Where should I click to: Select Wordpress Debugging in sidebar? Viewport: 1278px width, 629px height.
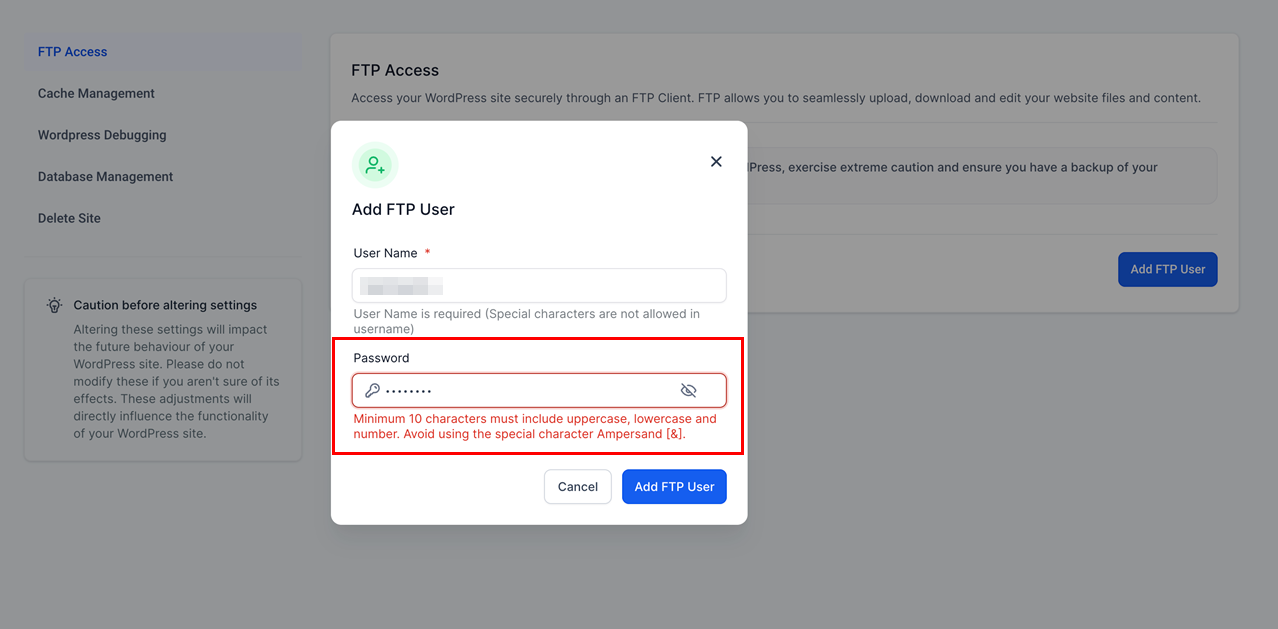(102, 135)
